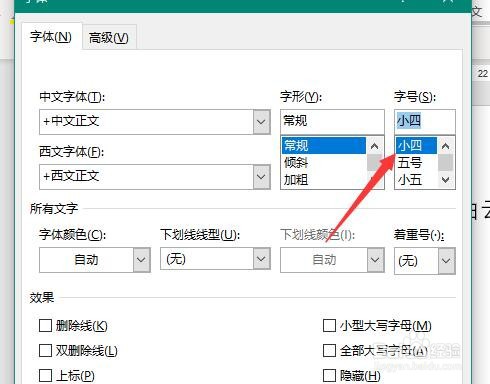The image size is (490, 384).
Task: Click the 字号 input showing 小四
Action: pyautogui.click(x=425, y=121)
